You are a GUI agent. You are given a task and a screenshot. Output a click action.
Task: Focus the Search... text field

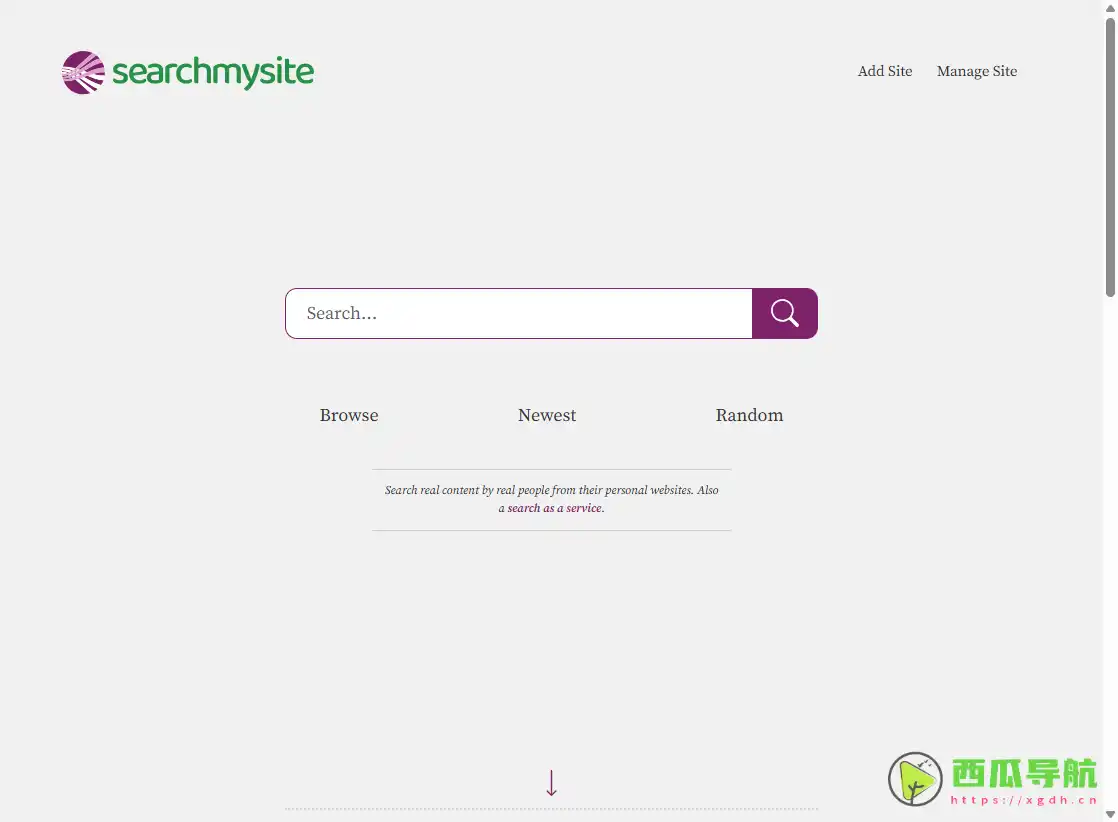(x=518, y=314)
